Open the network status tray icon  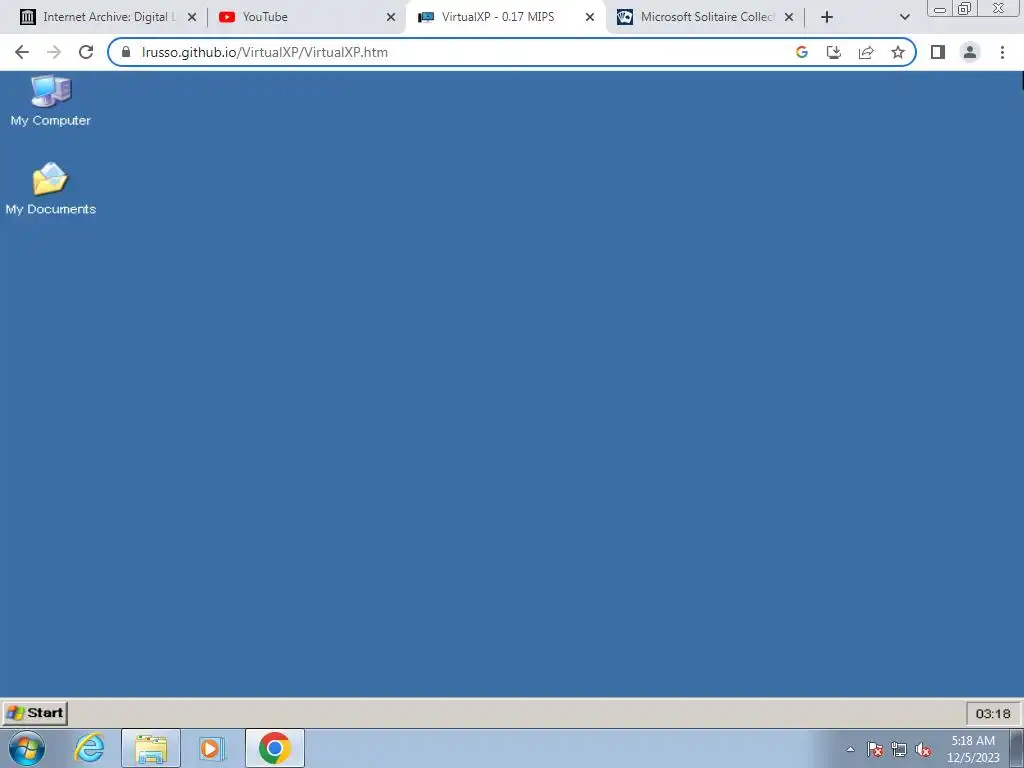pyautogui.click(x=899, y=749)
